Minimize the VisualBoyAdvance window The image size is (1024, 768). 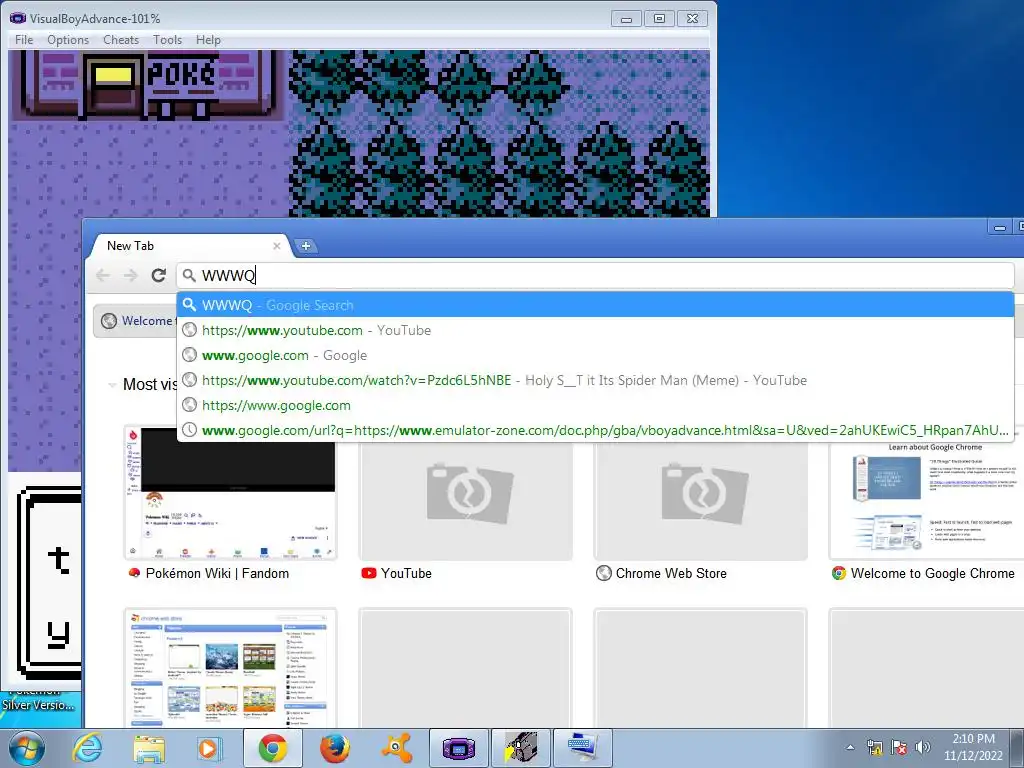tap(626, 19)
